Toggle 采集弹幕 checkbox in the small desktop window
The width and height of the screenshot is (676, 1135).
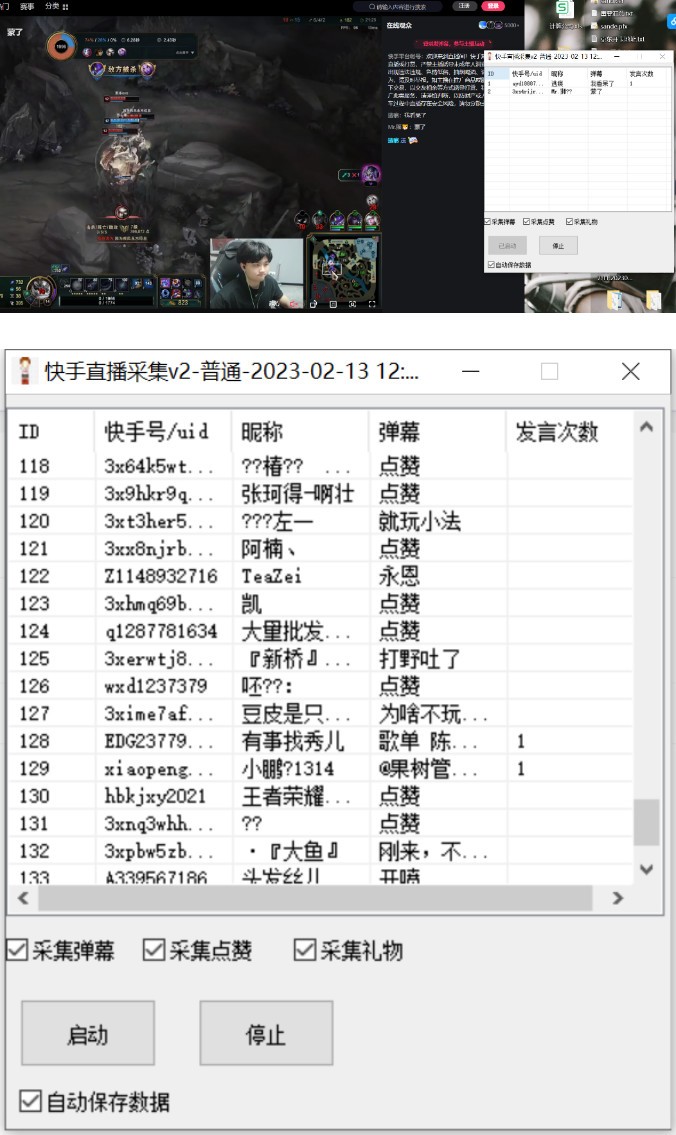[x=488, y=221]
